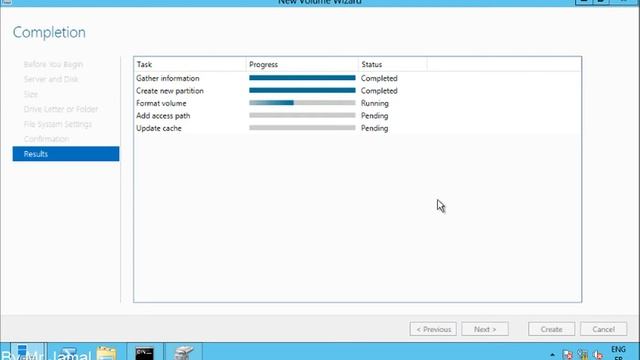Open the speaker volume tray icon
Screen dimensions: 640x360
click(x=598, y=355)
